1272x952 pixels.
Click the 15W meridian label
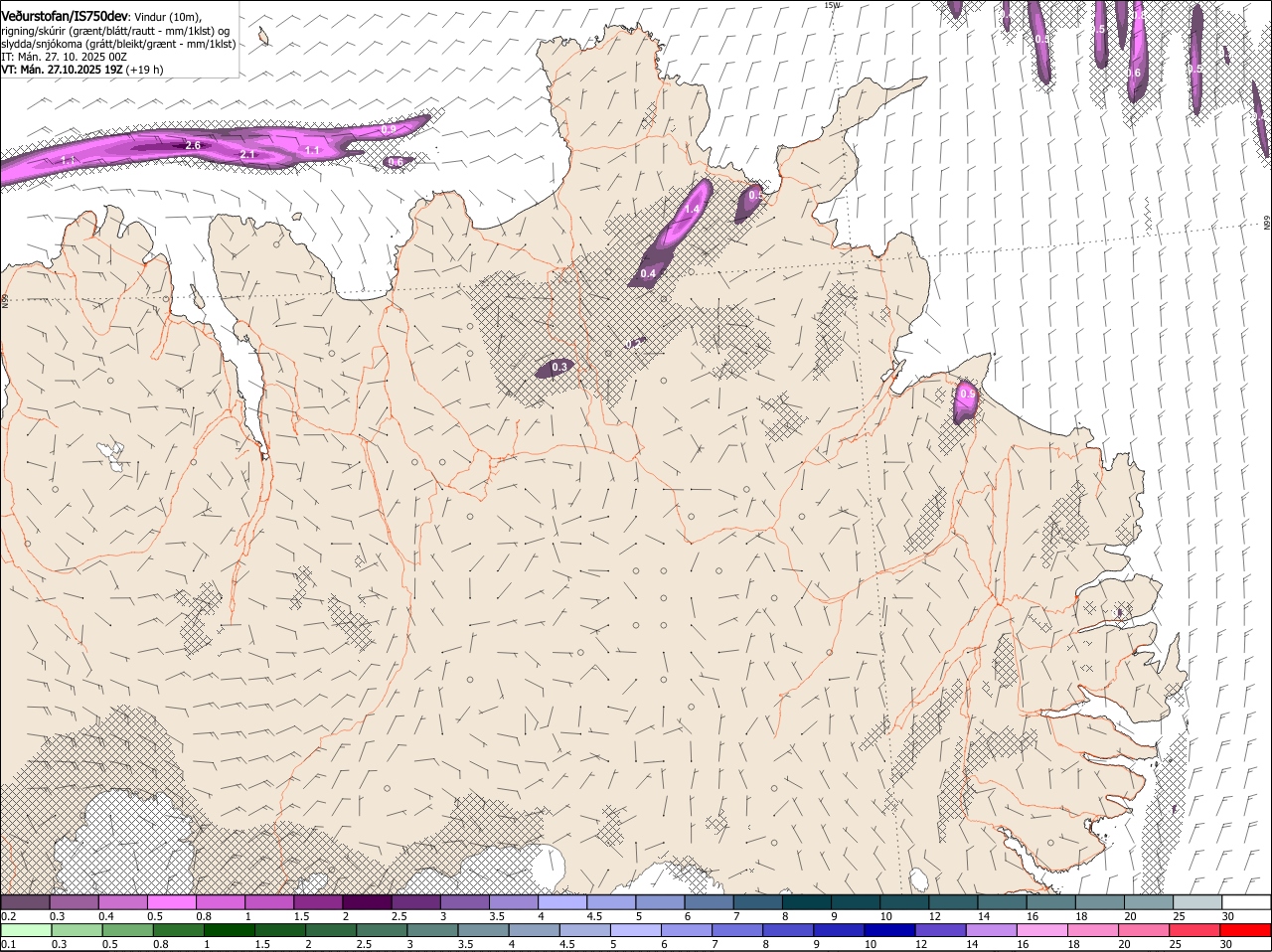tap(832, 5)
